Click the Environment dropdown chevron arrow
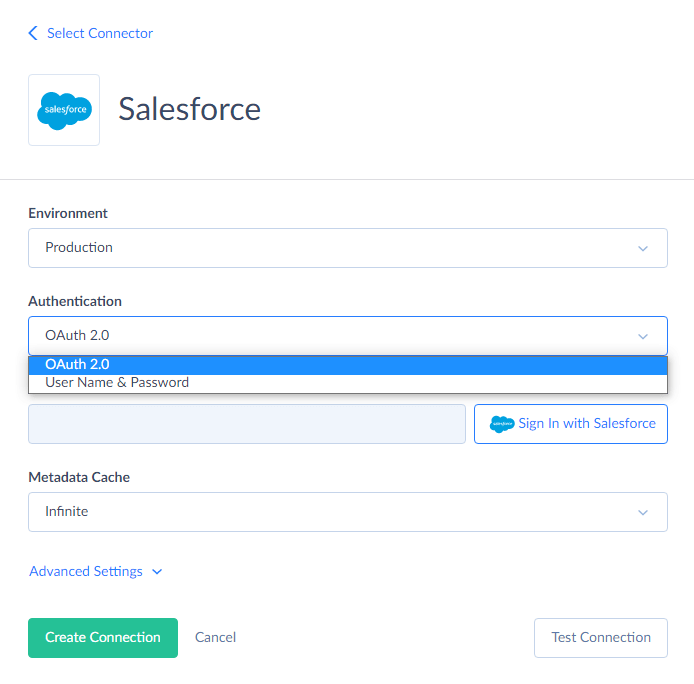694x684 pixels. (643, 248)
